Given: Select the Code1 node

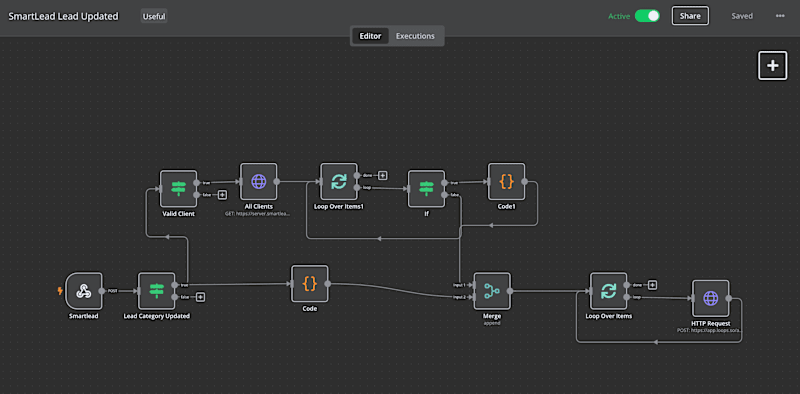Looking at the screenshot, I should pos(506,182).
